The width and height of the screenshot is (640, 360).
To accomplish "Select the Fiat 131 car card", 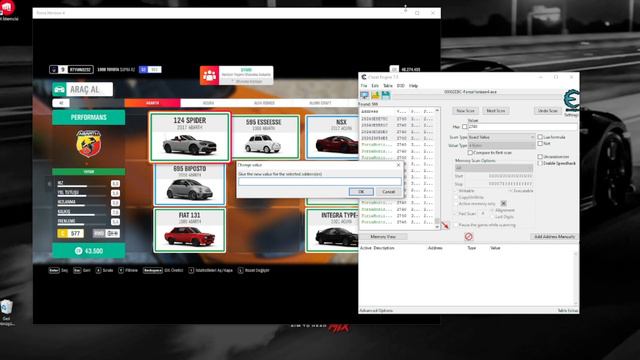I will coord(189,230).
